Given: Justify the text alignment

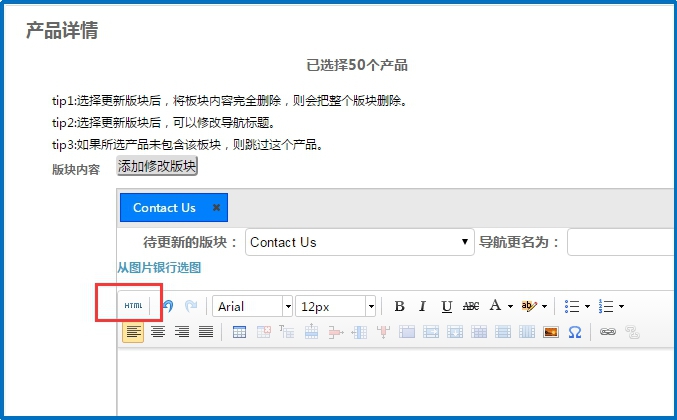Looking at the screenshot, I should [x=206, y=332].
